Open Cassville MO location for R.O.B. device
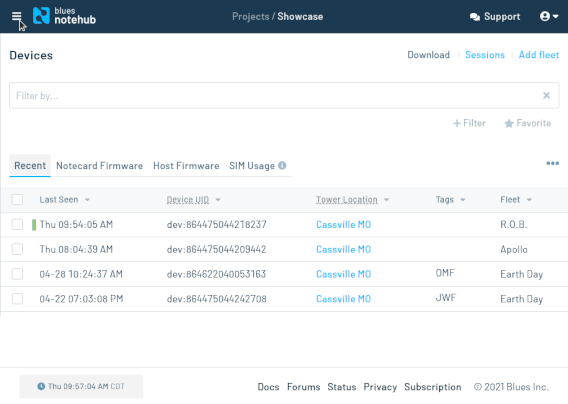The height and width of the screenshot is (404, 568). [343, 225]
